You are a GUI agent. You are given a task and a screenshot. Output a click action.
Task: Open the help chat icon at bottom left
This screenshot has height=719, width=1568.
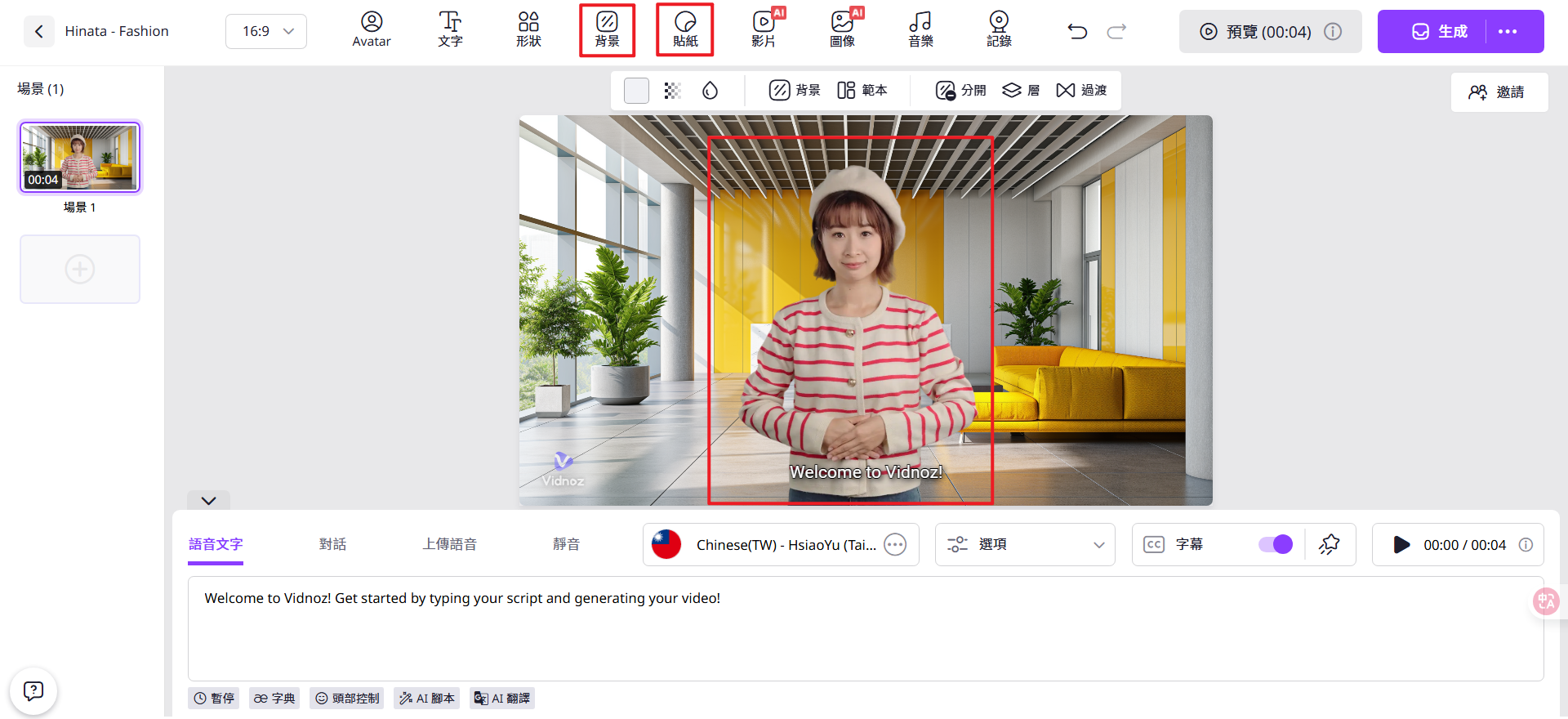[x=33, y=691]
